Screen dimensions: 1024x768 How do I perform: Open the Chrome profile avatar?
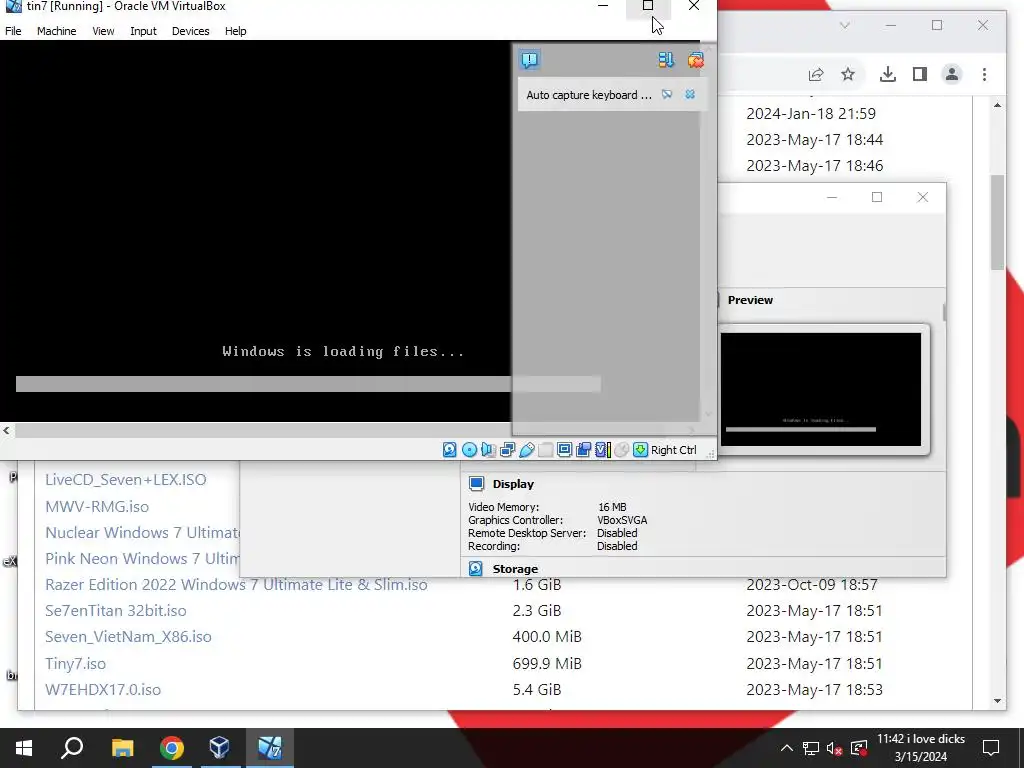952,74
